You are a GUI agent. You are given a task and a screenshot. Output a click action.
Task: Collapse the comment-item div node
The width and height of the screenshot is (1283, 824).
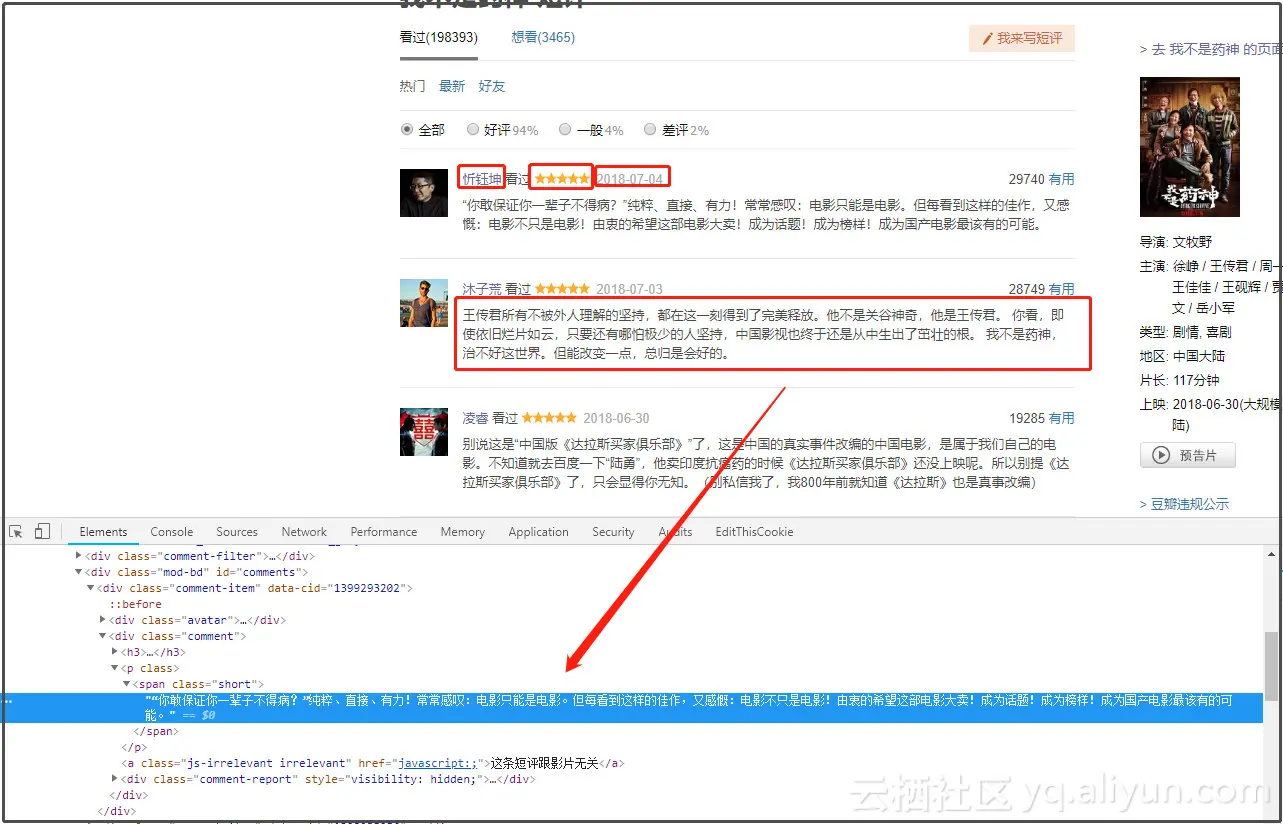coord(91,588)
